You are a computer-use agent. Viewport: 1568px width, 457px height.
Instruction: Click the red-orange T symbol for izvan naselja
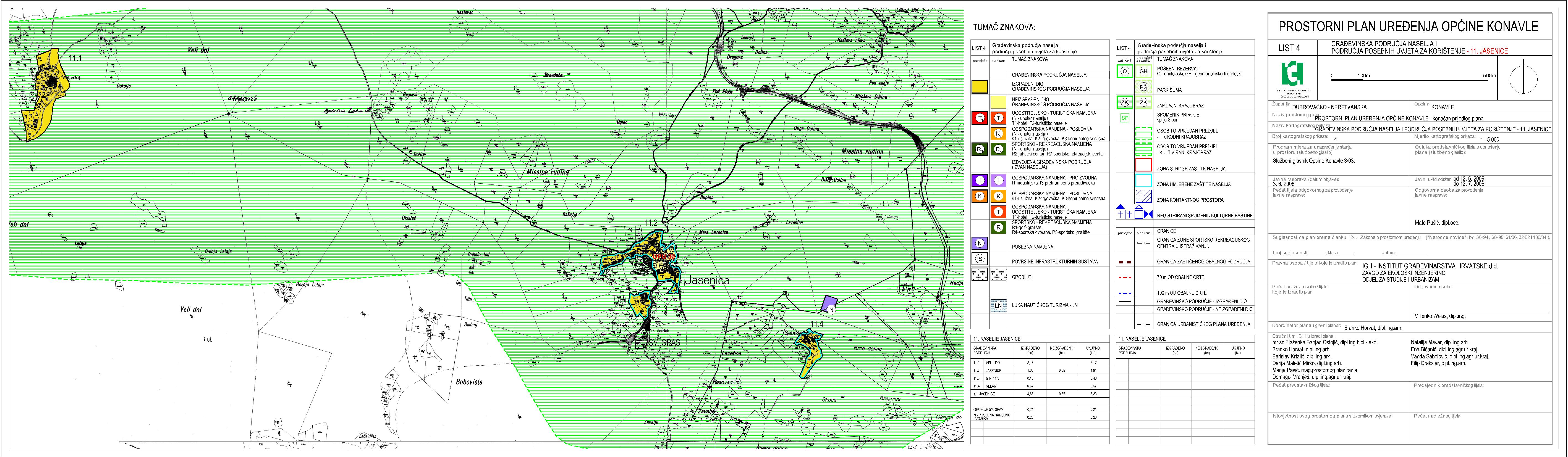point(998,212)
